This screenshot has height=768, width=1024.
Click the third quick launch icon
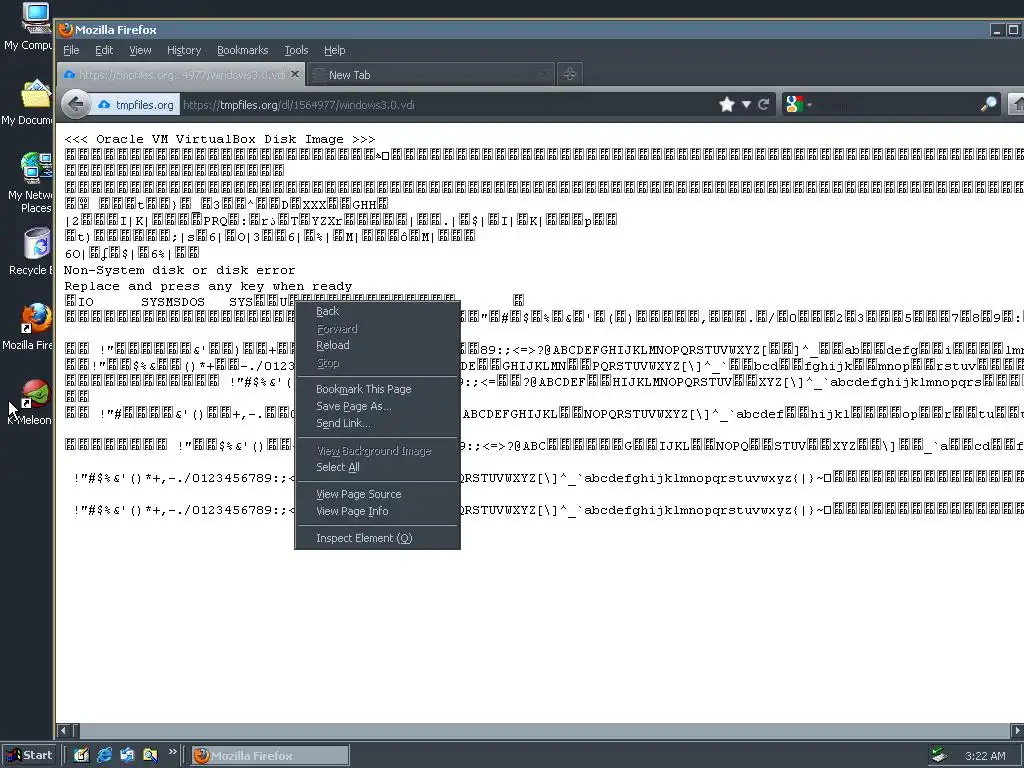[x=127, y=756]
